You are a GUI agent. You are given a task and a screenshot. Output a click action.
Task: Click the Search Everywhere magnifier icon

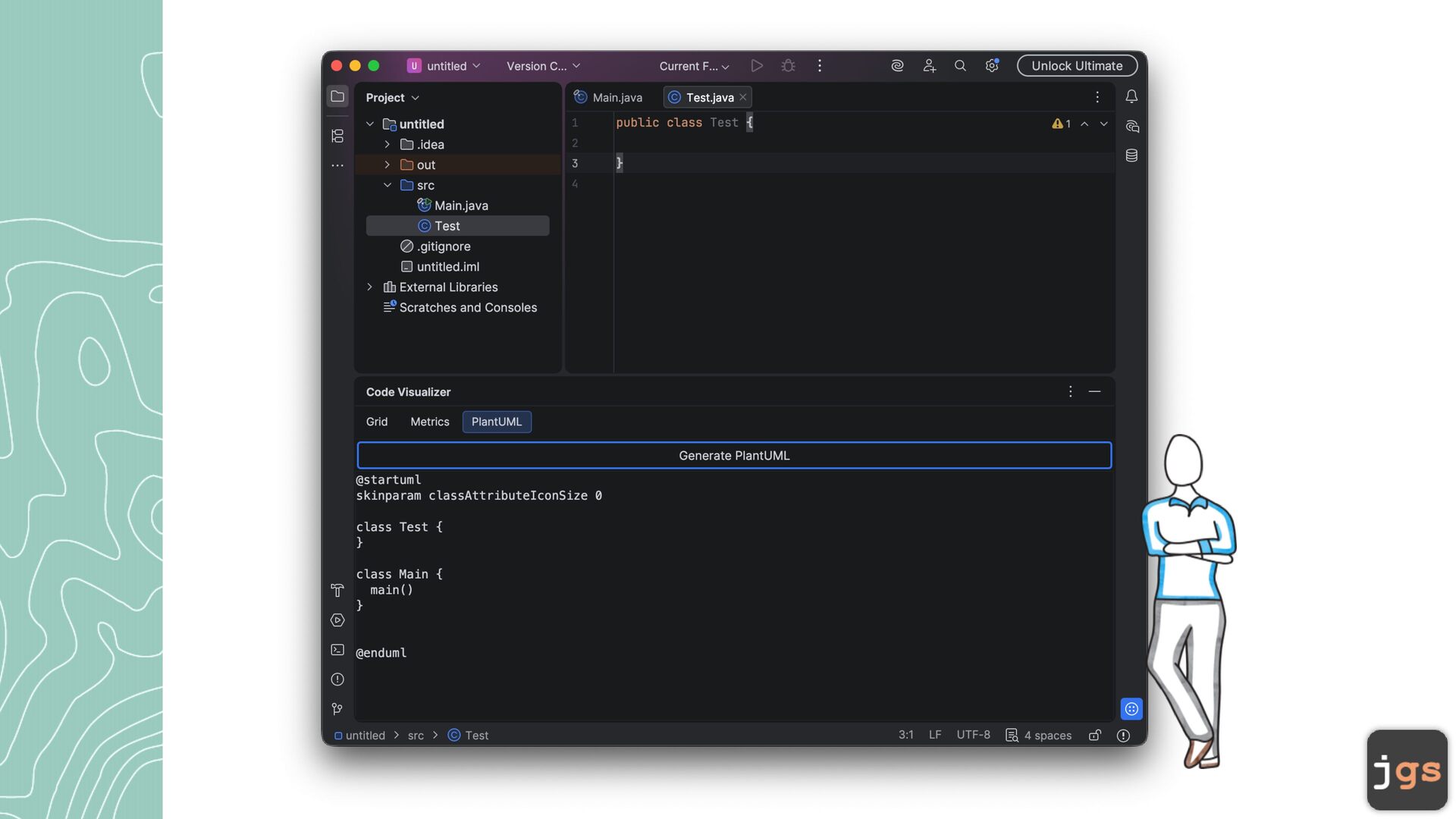960,66
